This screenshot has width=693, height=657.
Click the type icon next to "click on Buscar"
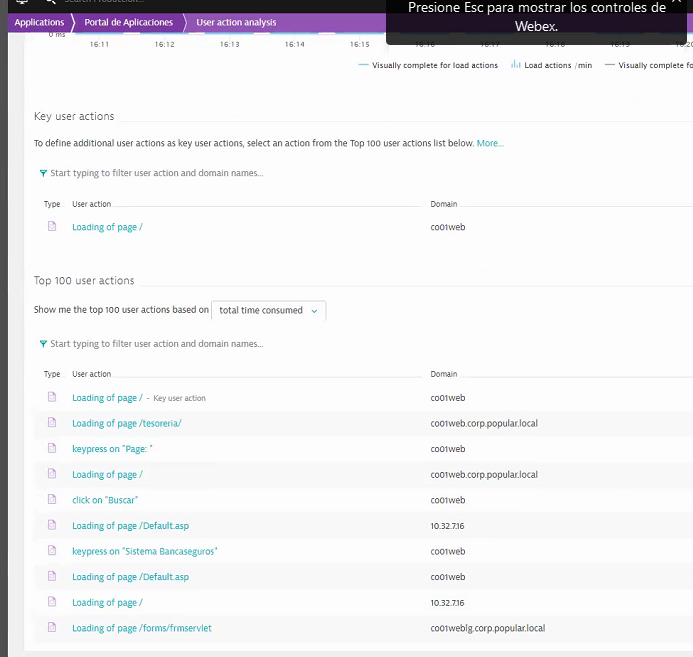tap(52, 500)
